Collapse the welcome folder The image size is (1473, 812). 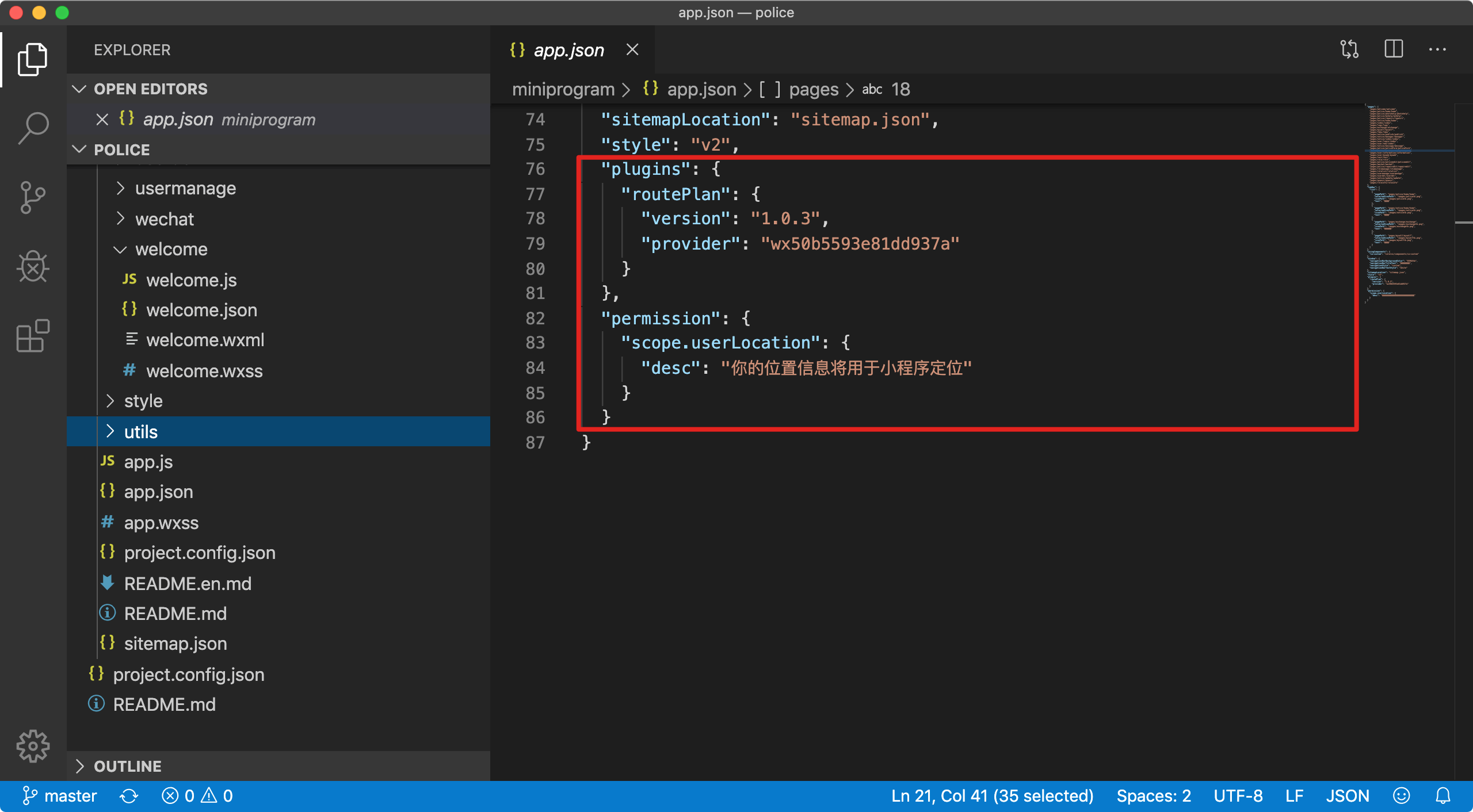pos(171,250)
